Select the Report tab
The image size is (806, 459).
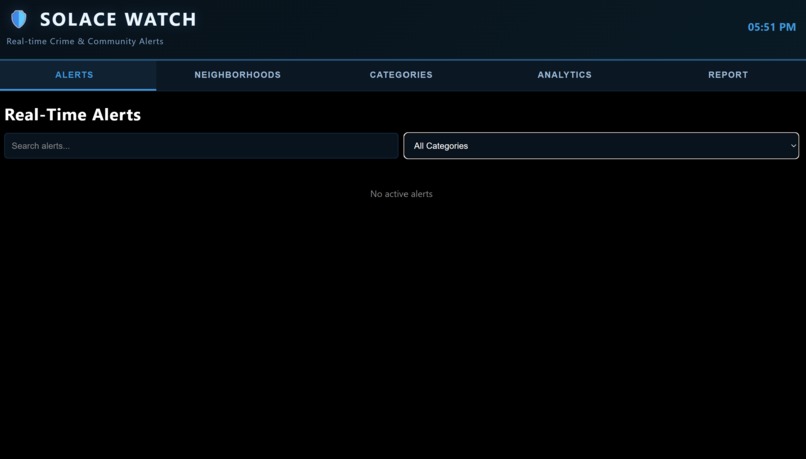[x=728, y=75]
